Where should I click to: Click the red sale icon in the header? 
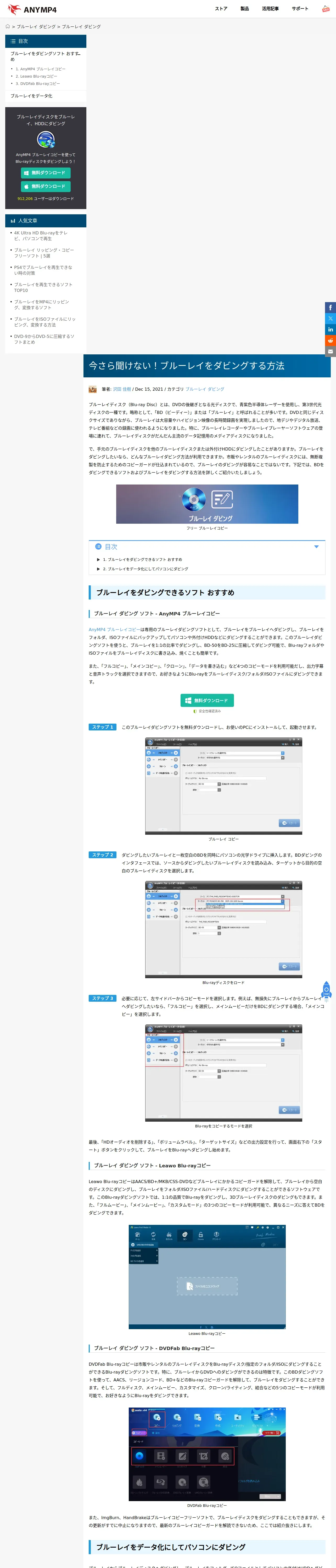pos(326,9)
